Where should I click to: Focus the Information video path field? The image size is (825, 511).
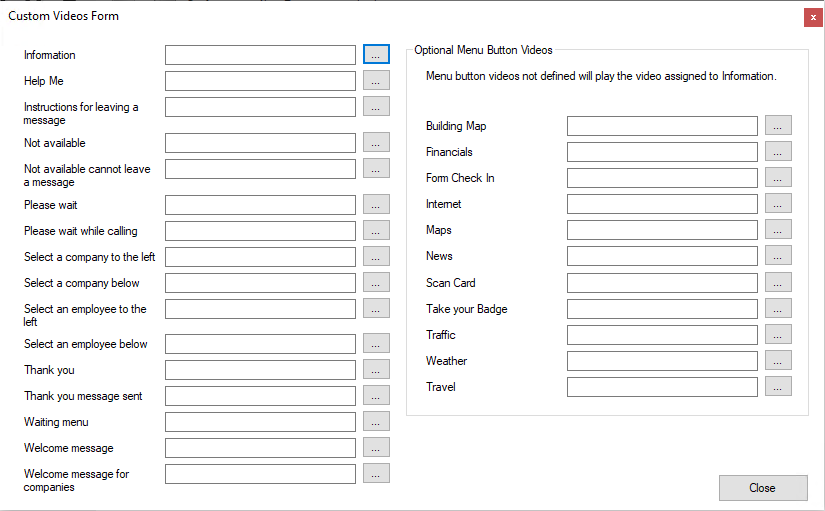(260, 55)
